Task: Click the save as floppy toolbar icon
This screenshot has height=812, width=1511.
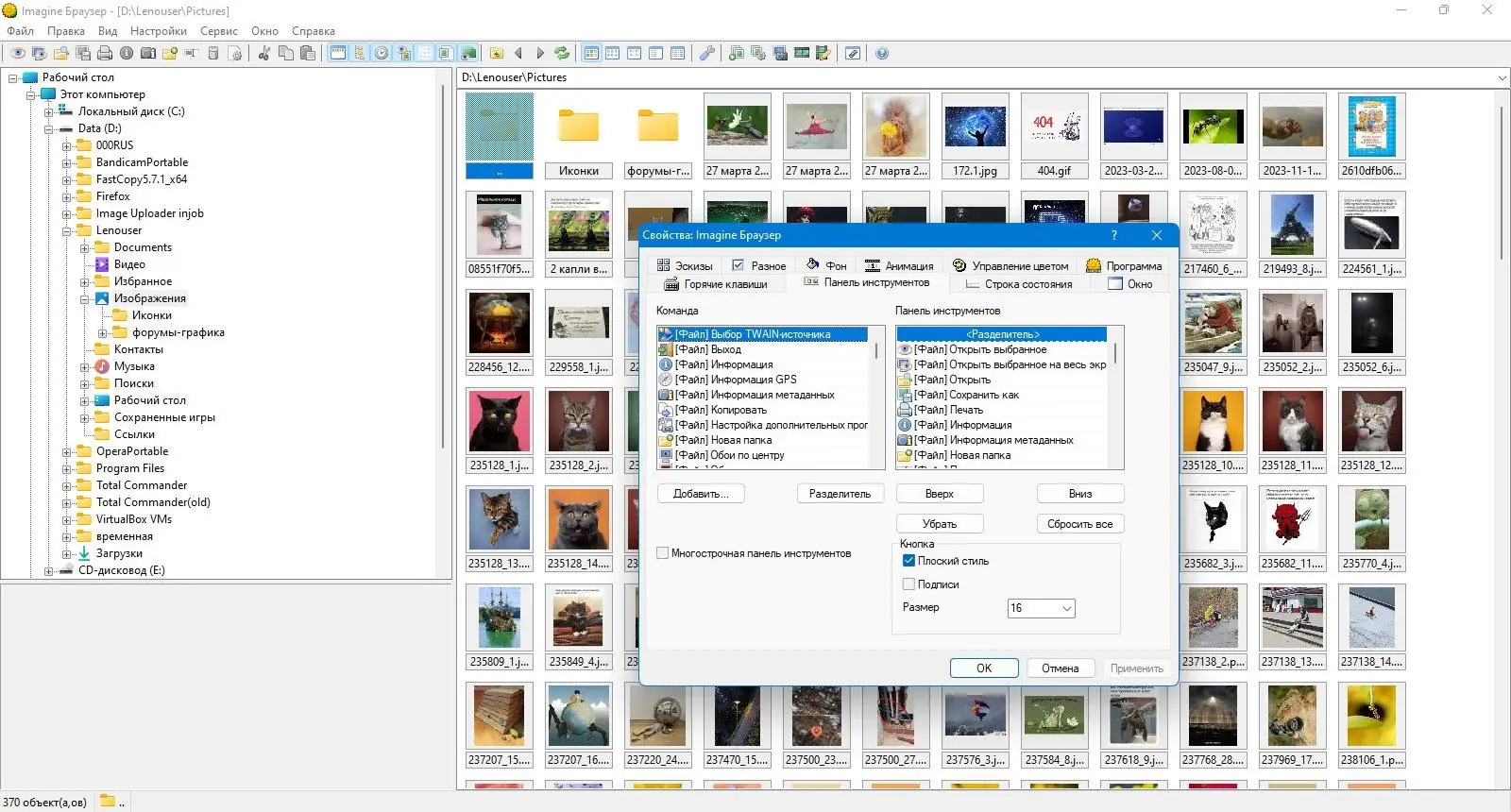Action: pos(83,54)
